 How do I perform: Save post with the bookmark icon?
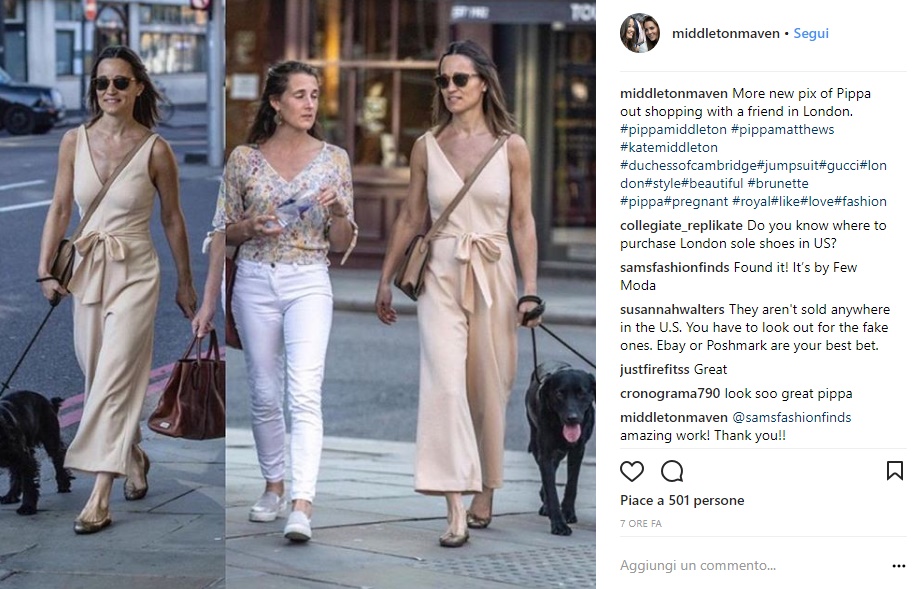point(895,470)
